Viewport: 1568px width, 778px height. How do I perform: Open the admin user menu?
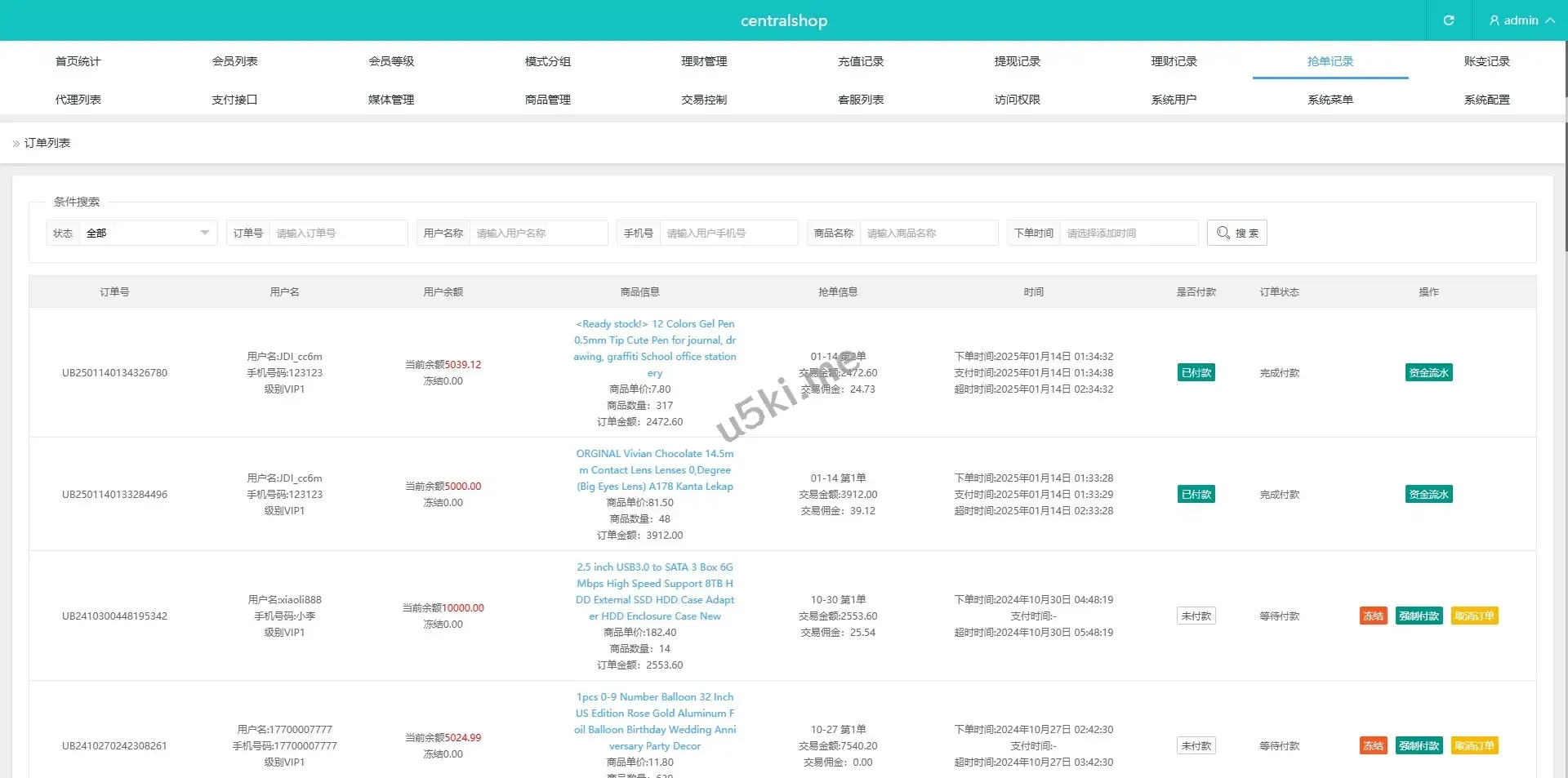(x=1521, y=20)
